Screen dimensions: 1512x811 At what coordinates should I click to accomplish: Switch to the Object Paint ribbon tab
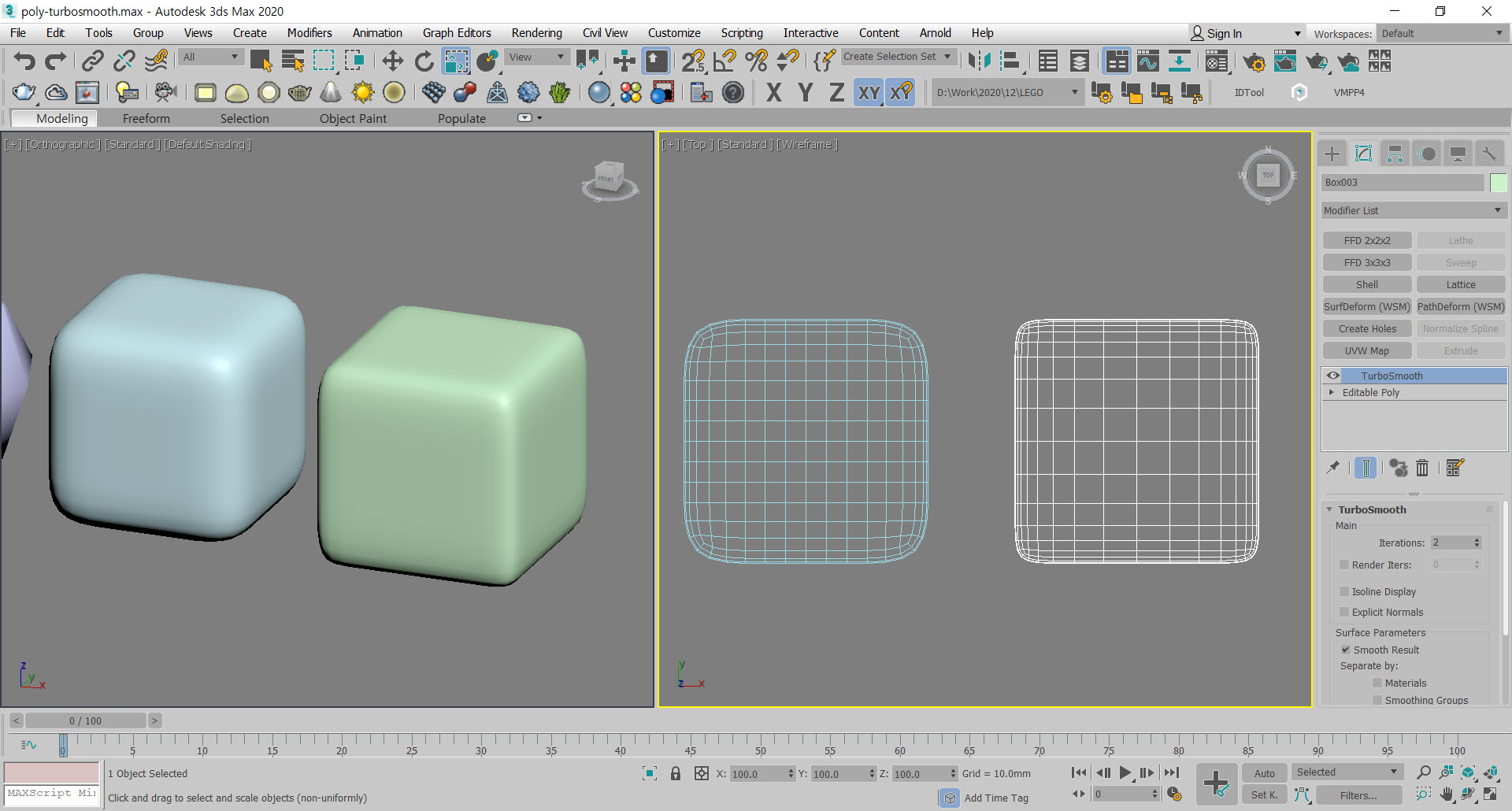(x=353, y=118)
